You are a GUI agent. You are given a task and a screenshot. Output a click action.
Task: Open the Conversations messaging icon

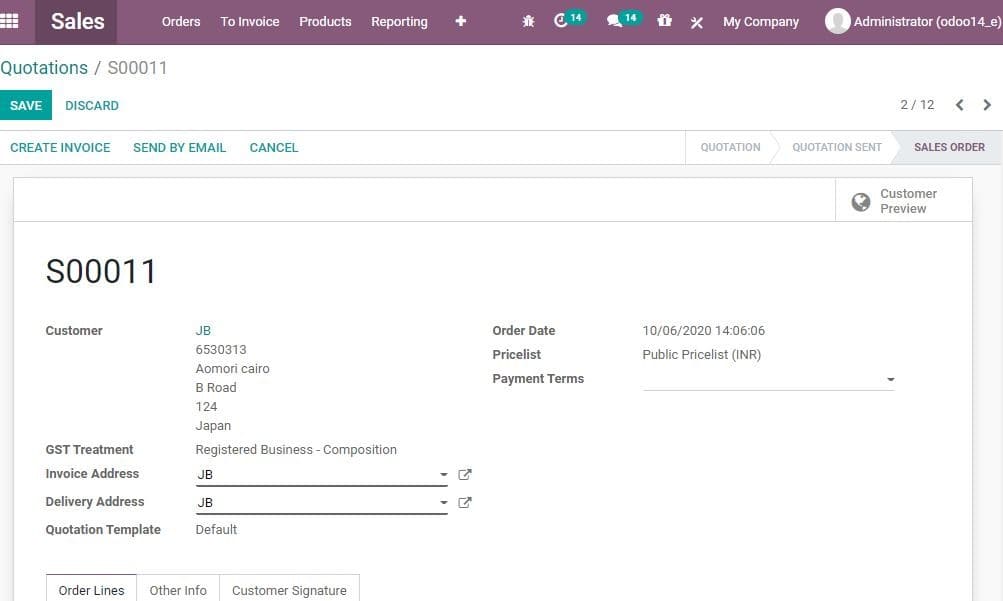point(616,21)
